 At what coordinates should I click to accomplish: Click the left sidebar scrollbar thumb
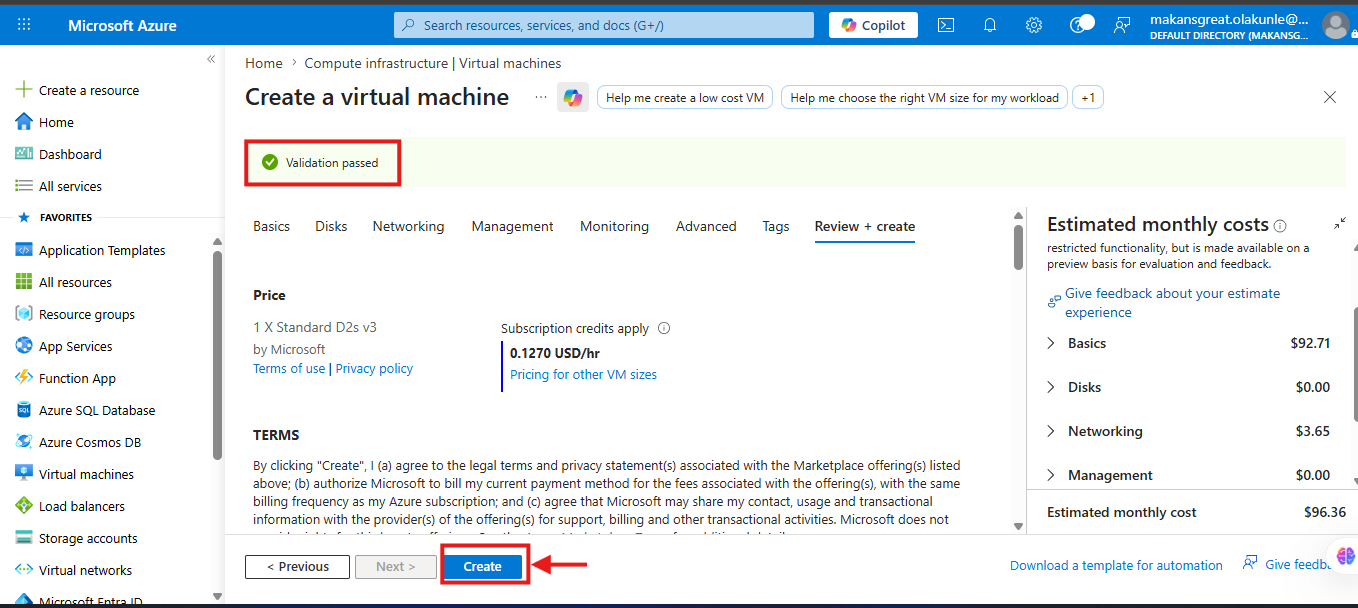point(218,355)
